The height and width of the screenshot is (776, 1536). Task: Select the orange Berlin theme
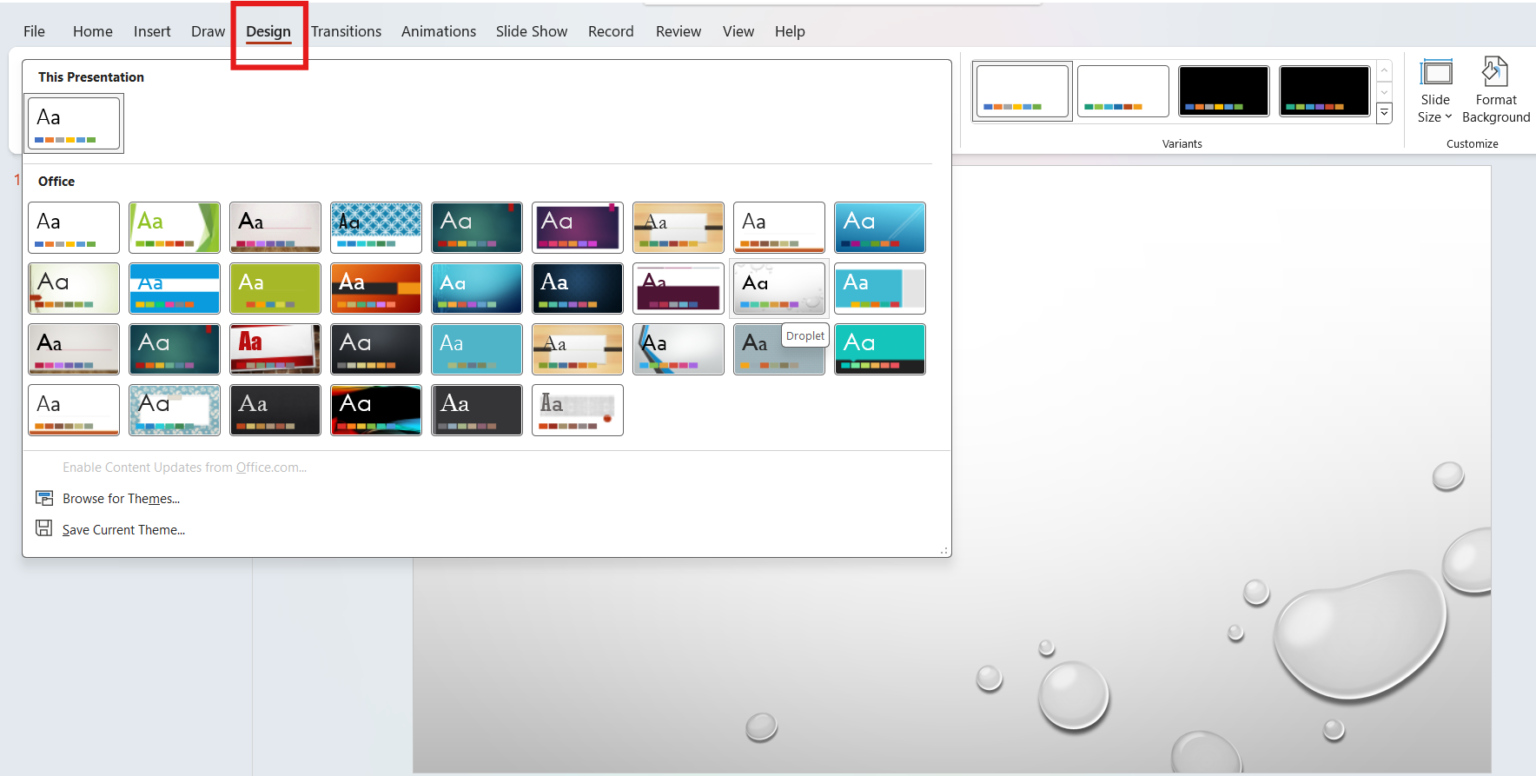376,288
